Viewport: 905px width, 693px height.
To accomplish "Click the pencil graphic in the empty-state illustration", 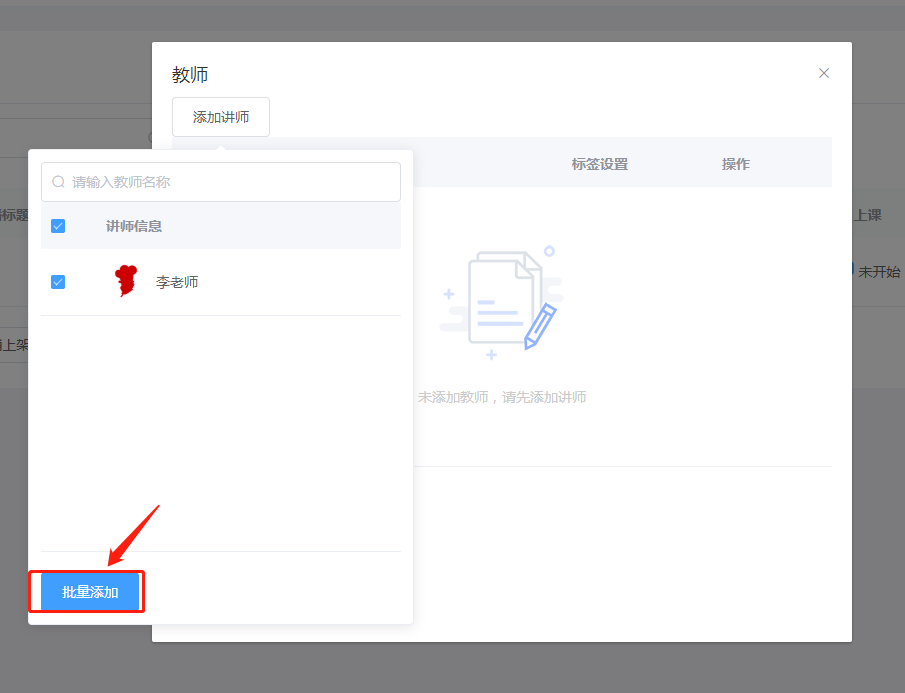I will 541,325.
